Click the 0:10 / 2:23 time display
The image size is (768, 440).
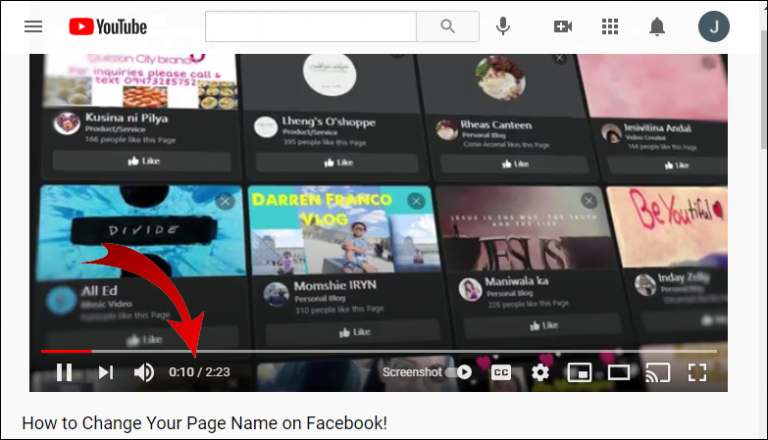(x=199, y=372)
